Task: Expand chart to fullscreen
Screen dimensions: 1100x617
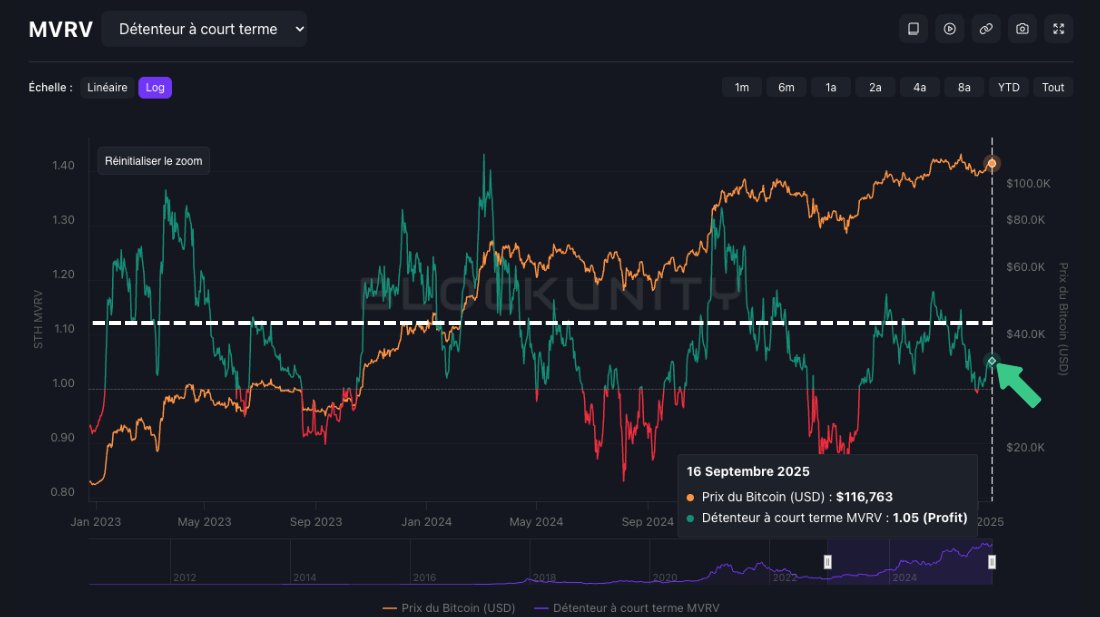Action: click(1059, 29)
